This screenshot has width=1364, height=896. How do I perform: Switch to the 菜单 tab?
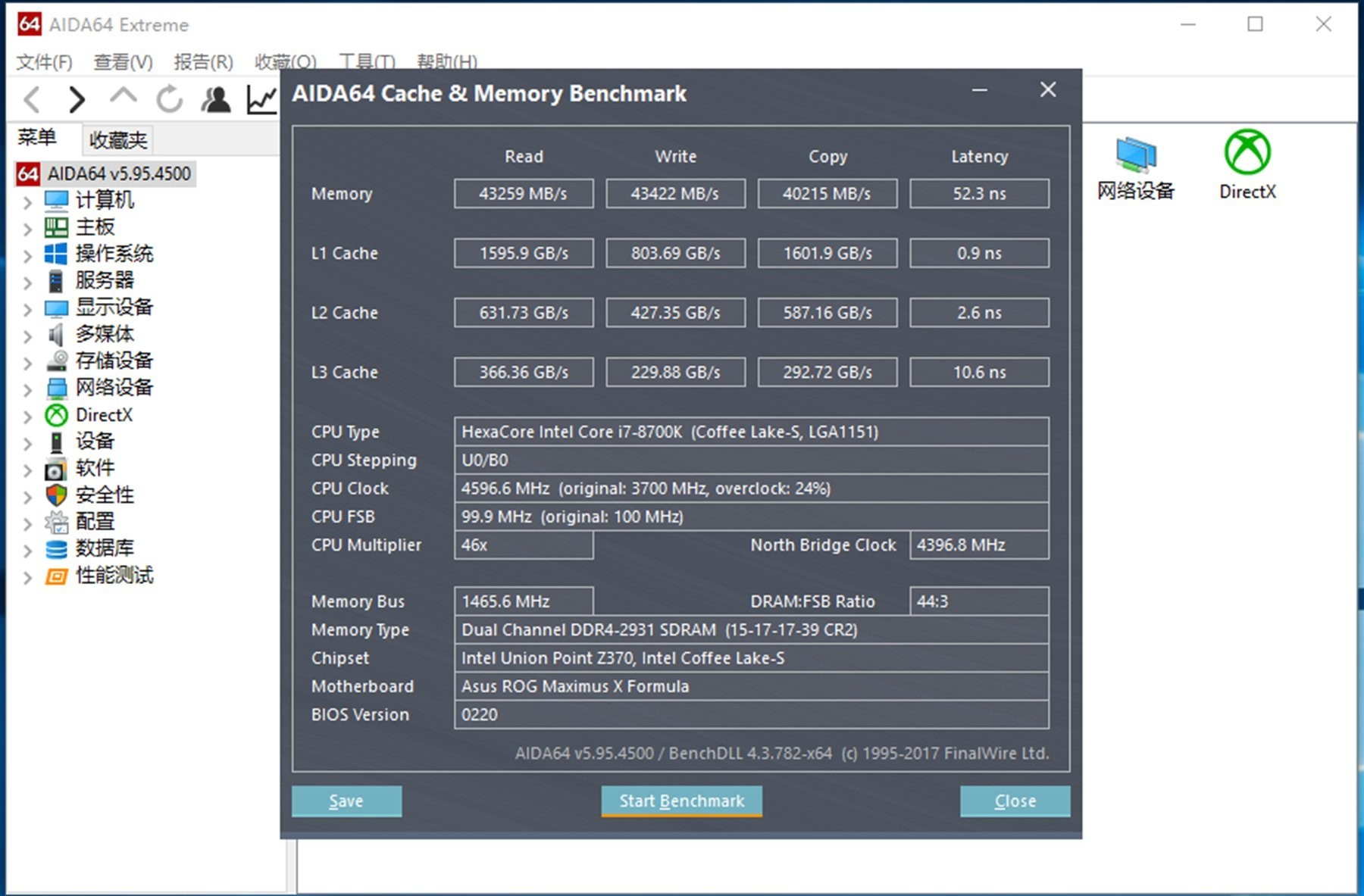[37, 138]
